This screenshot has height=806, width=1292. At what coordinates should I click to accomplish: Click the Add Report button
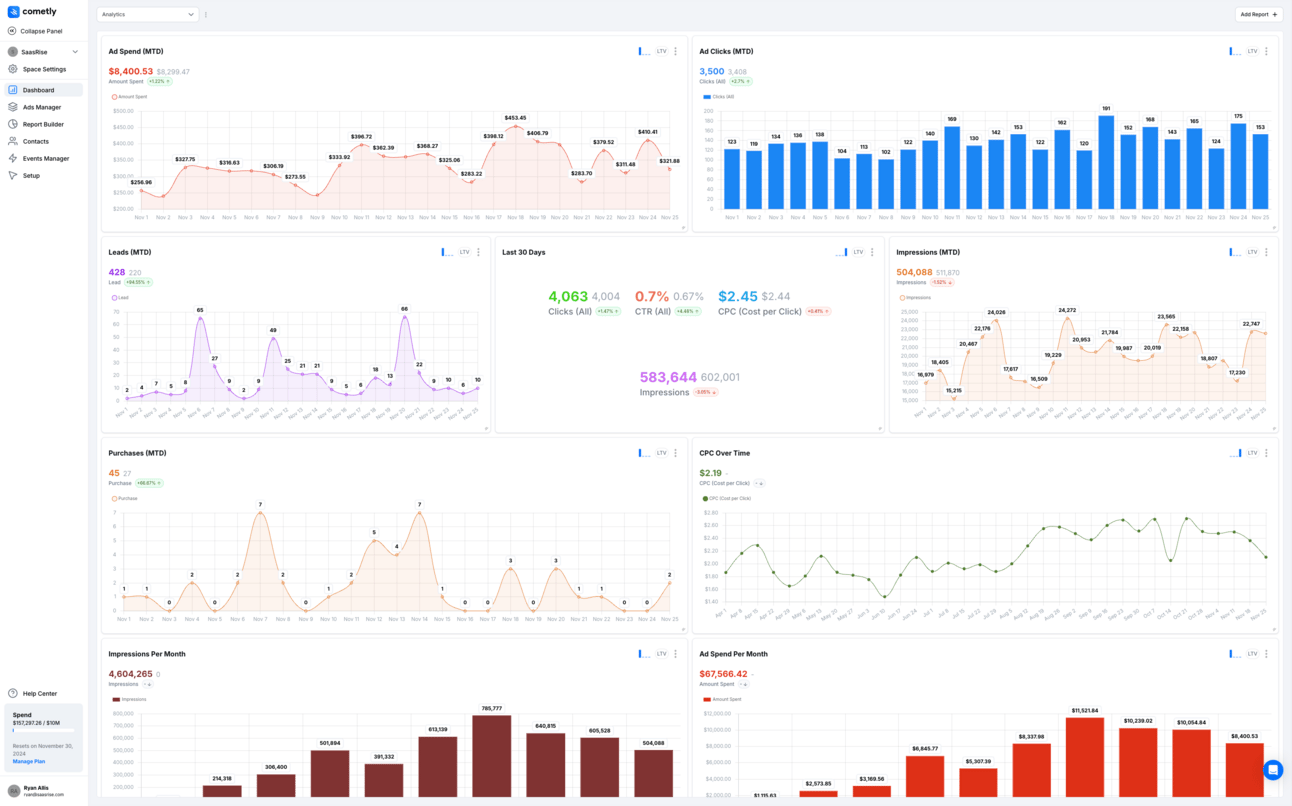pos(1258,15)
